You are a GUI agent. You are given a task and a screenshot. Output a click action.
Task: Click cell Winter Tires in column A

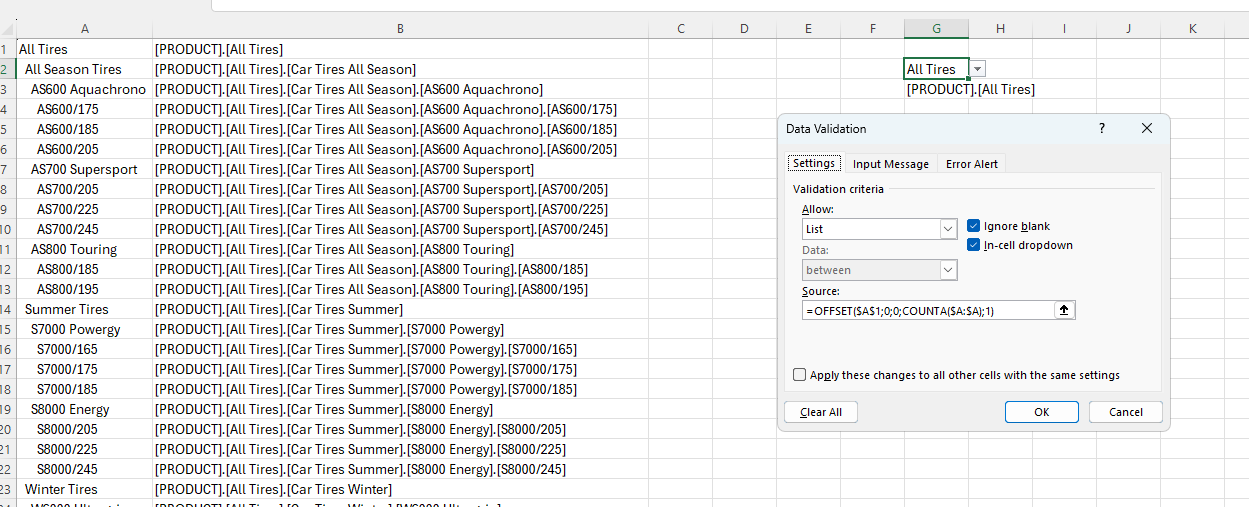pos(84,489)
